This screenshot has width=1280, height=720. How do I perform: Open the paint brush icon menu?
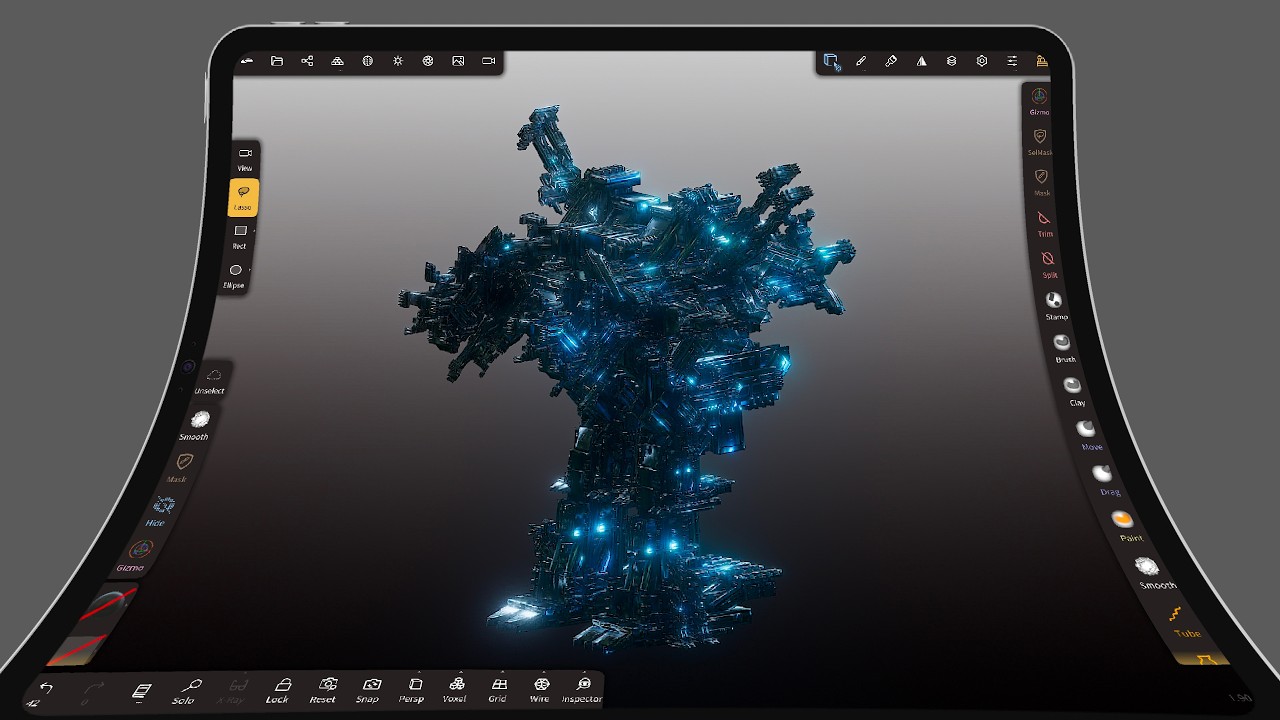point(891,61)
